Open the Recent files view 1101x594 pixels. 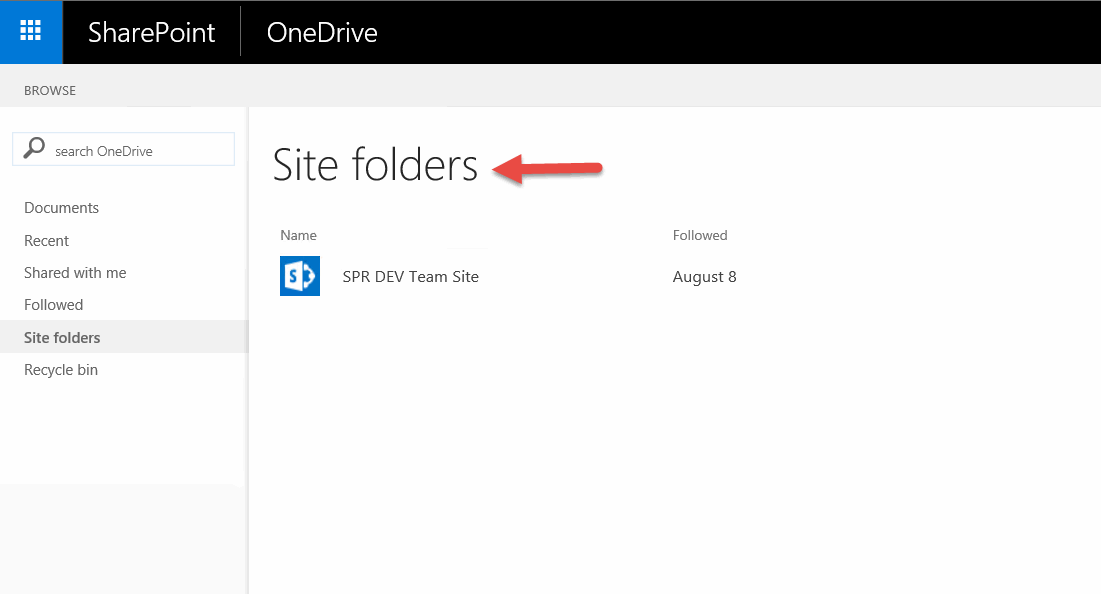46,241
